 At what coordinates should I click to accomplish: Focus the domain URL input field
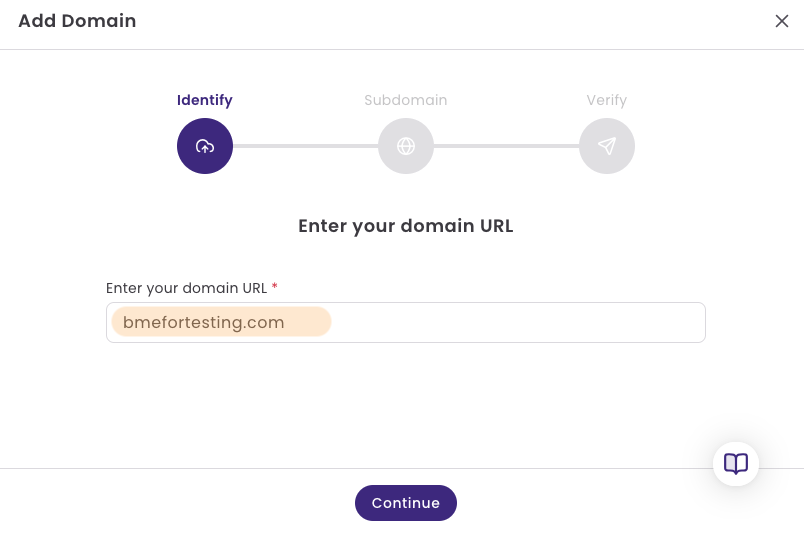coord(406,323)
